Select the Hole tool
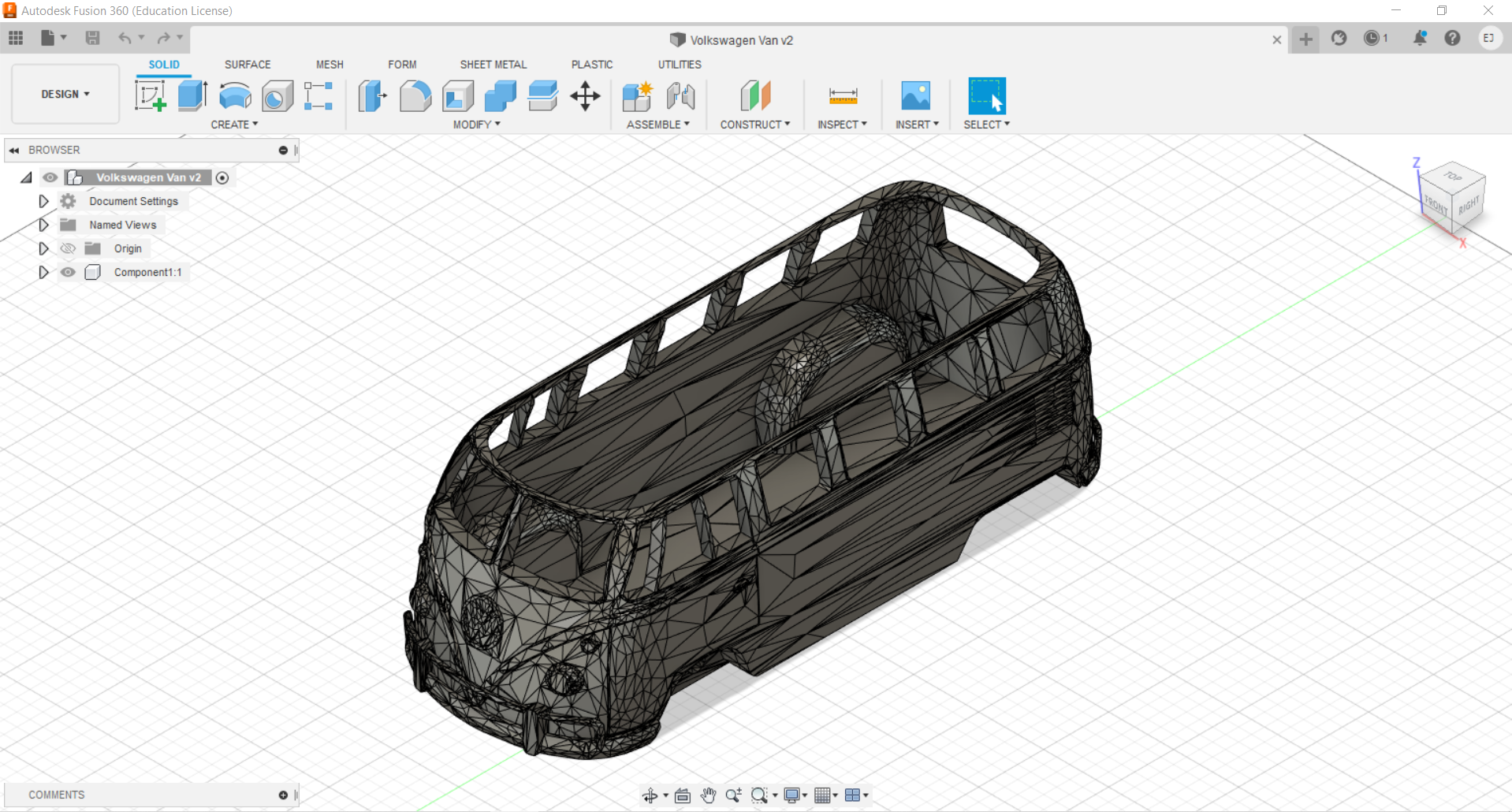 (x=277, y=96)
